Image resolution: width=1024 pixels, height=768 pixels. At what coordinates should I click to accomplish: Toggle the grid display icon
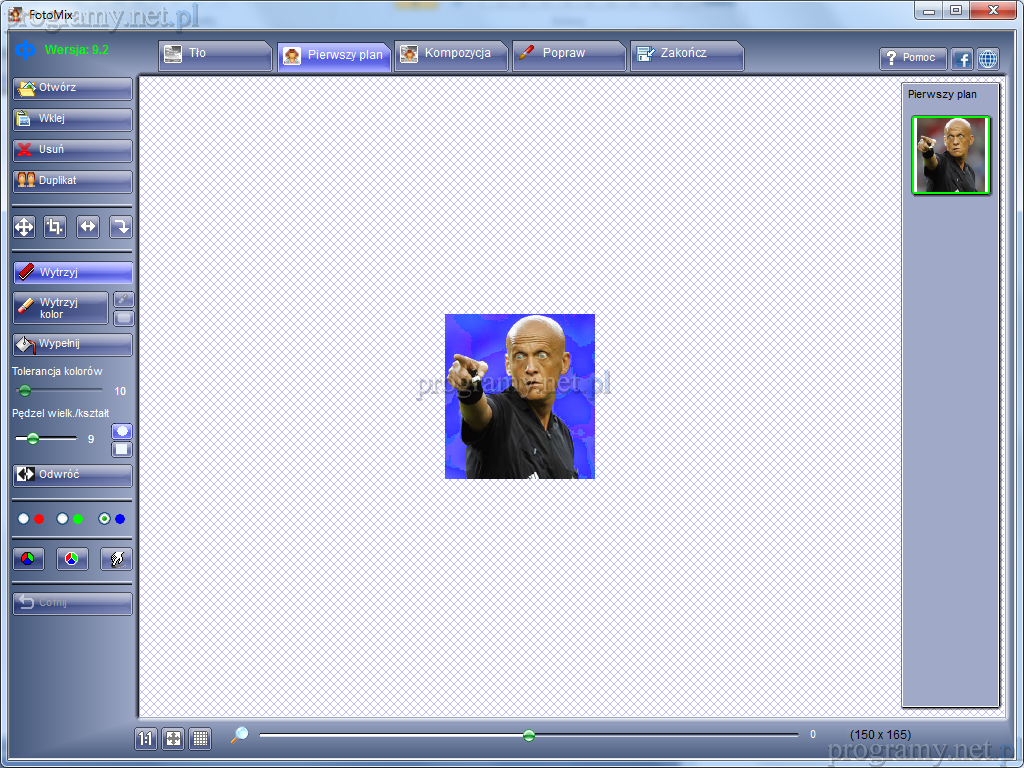(200, 739)
